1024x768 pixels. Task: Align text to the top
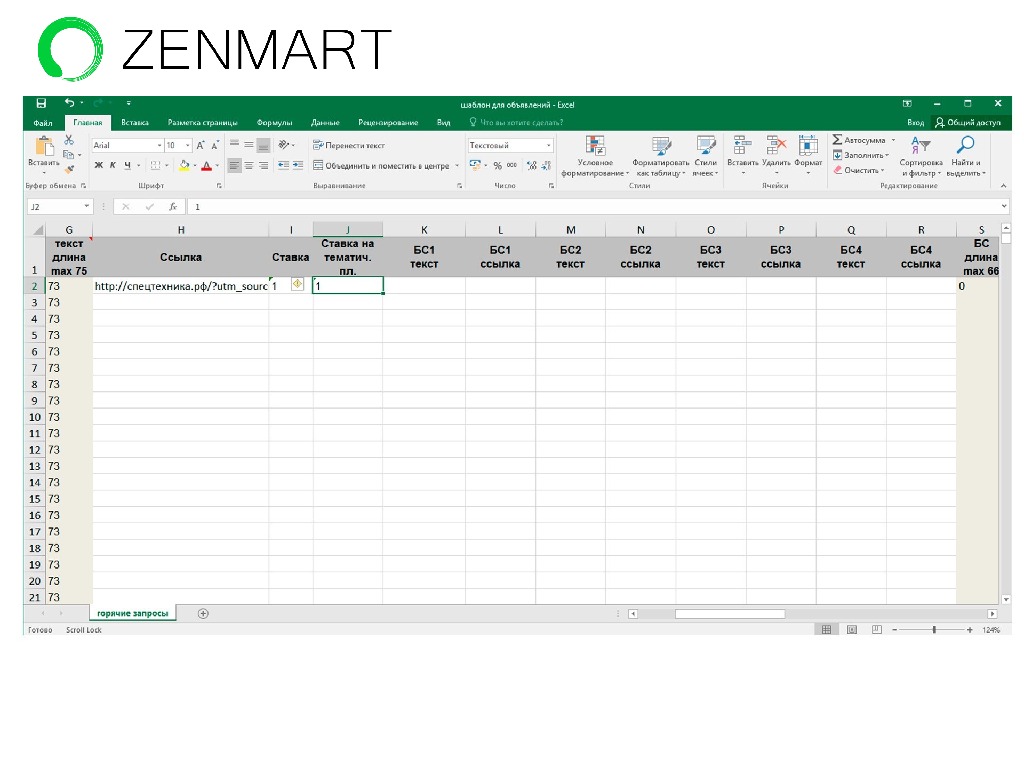[x=234, y=145]
